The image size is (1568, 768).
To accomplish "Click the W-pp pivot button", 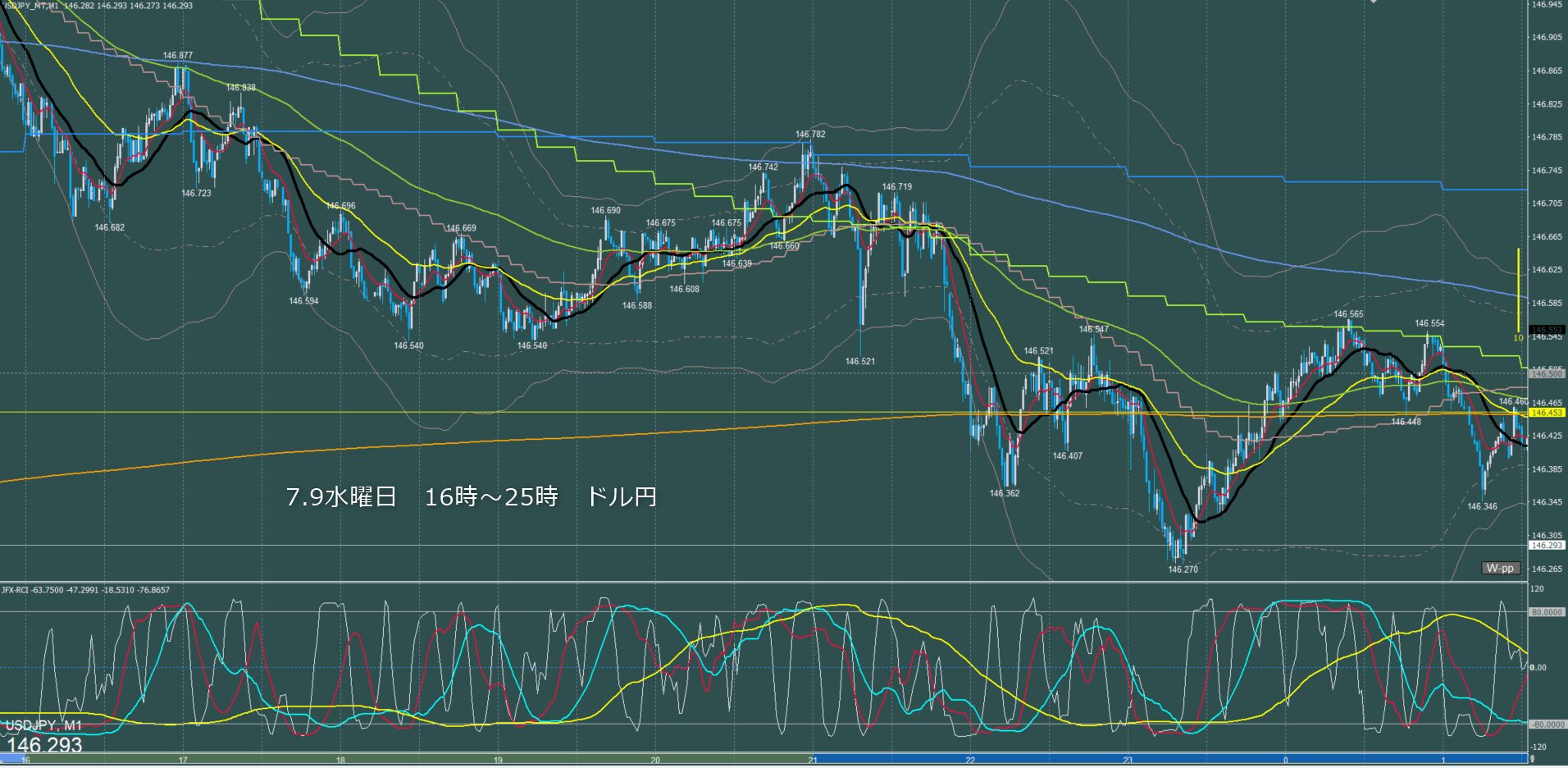I will click(1501, 568).
